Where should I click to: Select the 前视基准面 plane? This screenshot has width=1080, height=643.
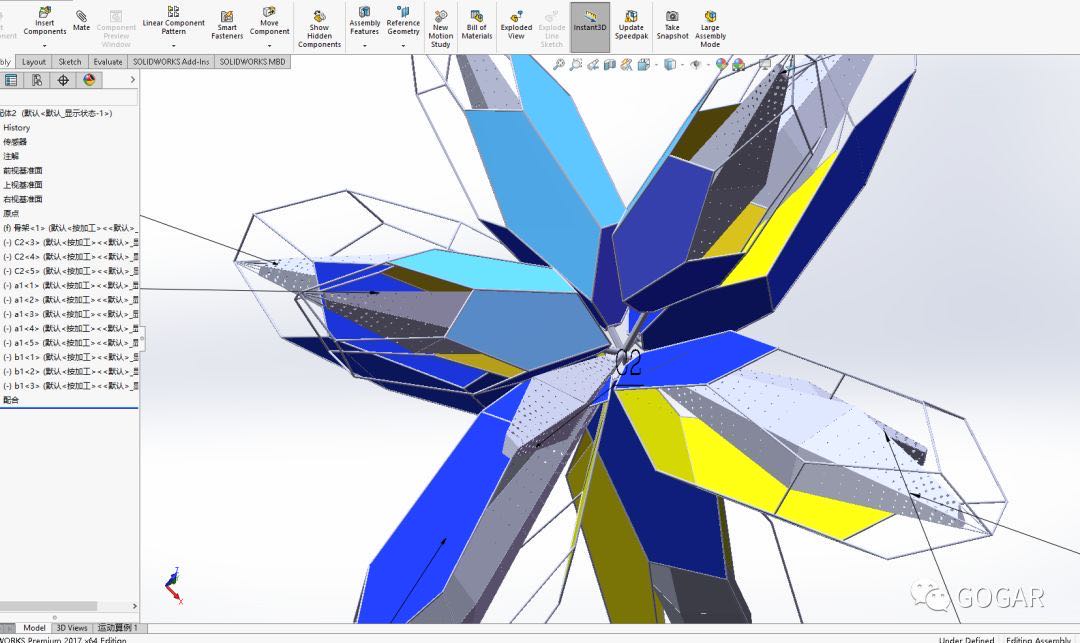(23, 171)
